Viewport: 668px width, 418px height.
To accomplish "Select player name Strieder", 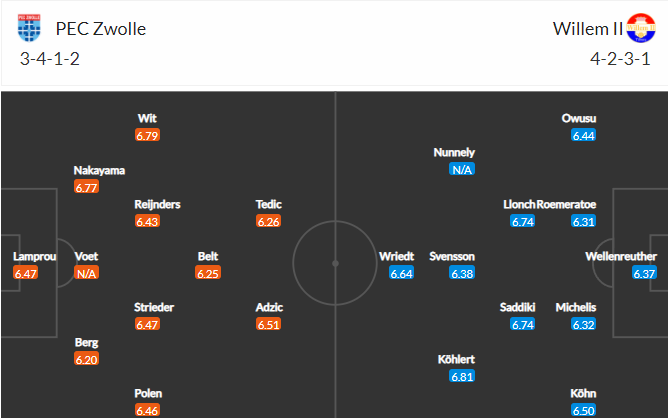I will click(x=154, y=307).
